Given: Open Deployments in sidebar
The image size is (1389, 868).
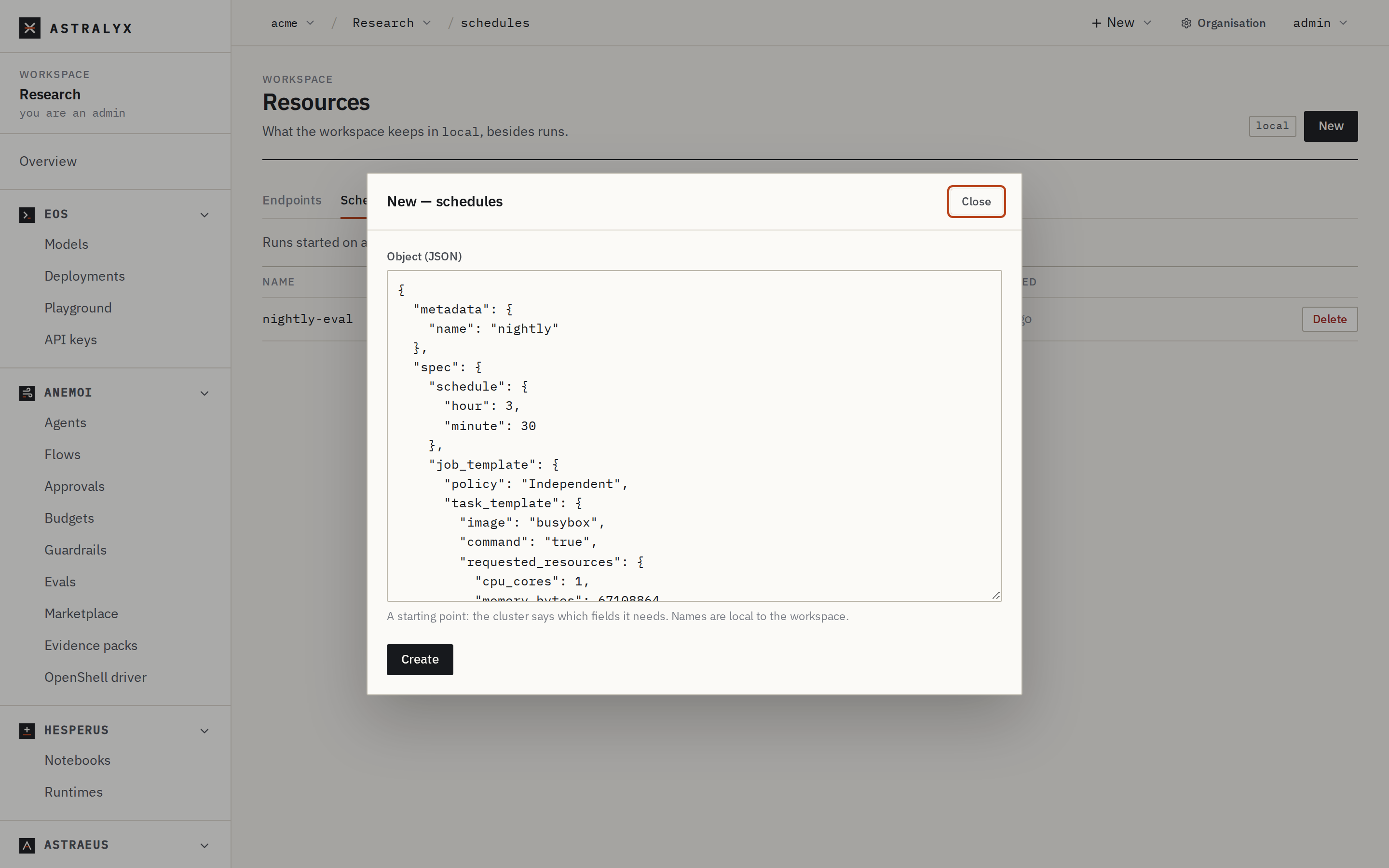Looking at the screenshot, I should pos(85,276).
